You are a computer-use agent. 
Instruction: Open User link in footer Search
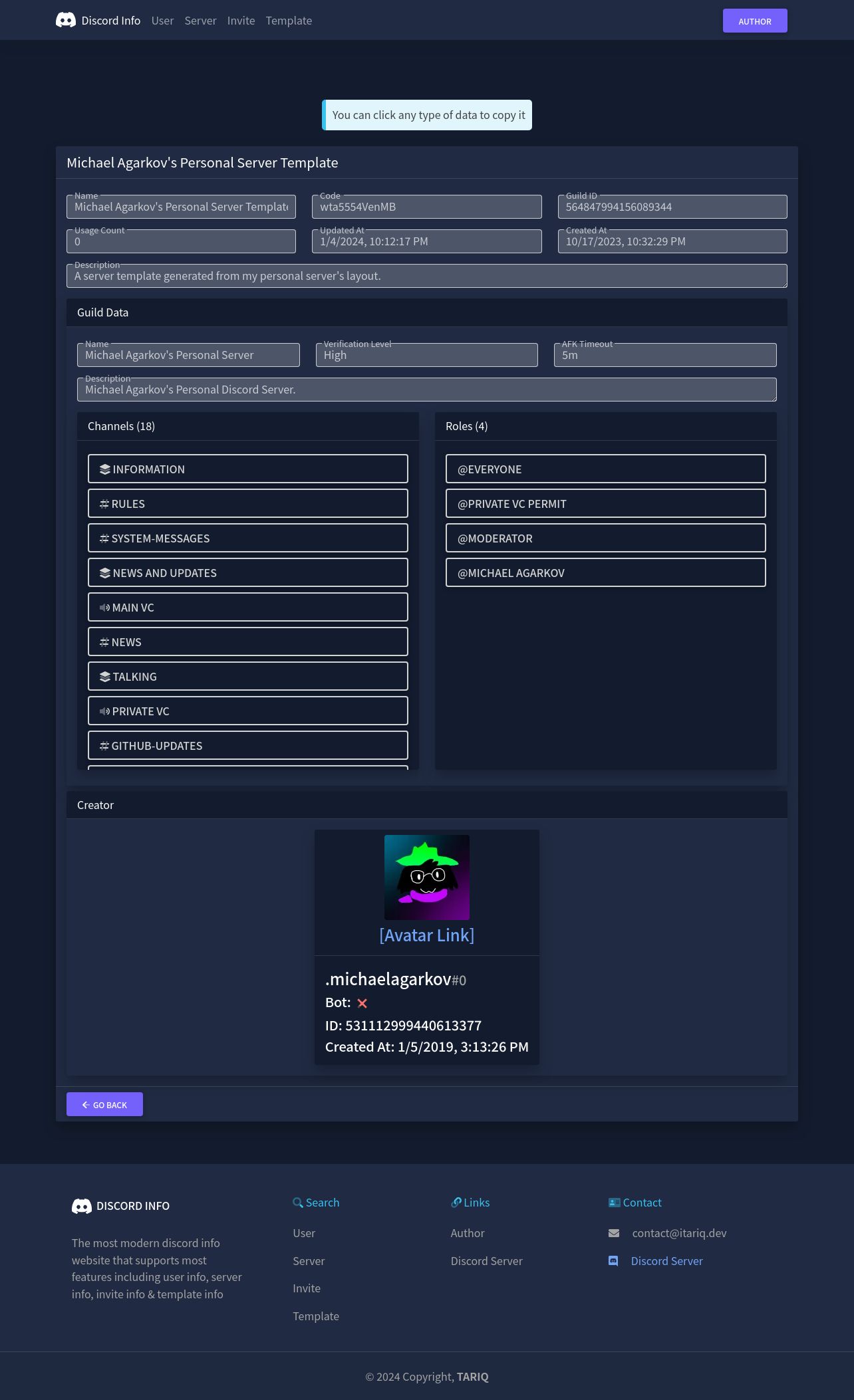click(304, 1233)
